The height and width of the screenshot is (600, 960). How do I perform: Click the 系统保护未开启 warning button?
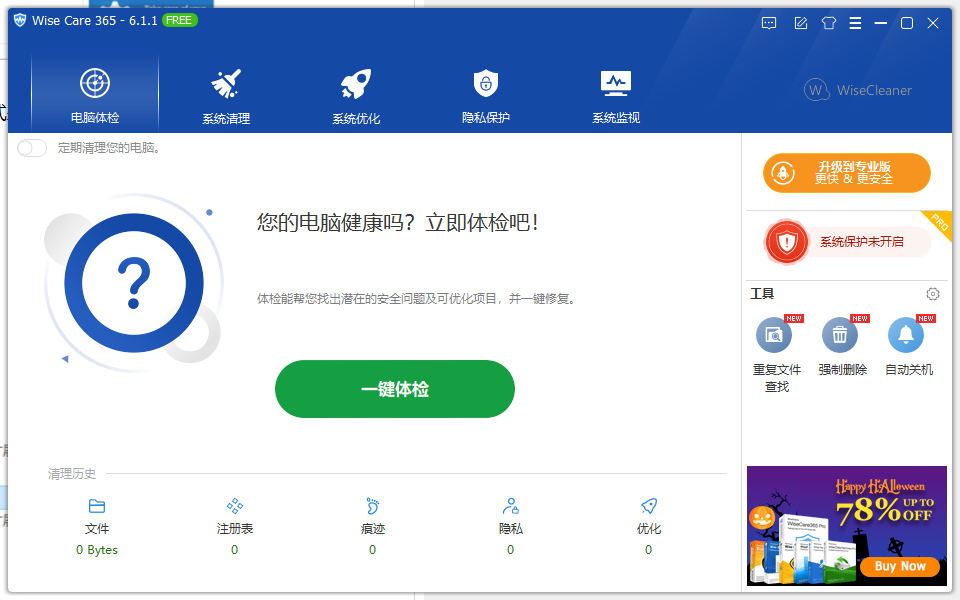(848, 242)
